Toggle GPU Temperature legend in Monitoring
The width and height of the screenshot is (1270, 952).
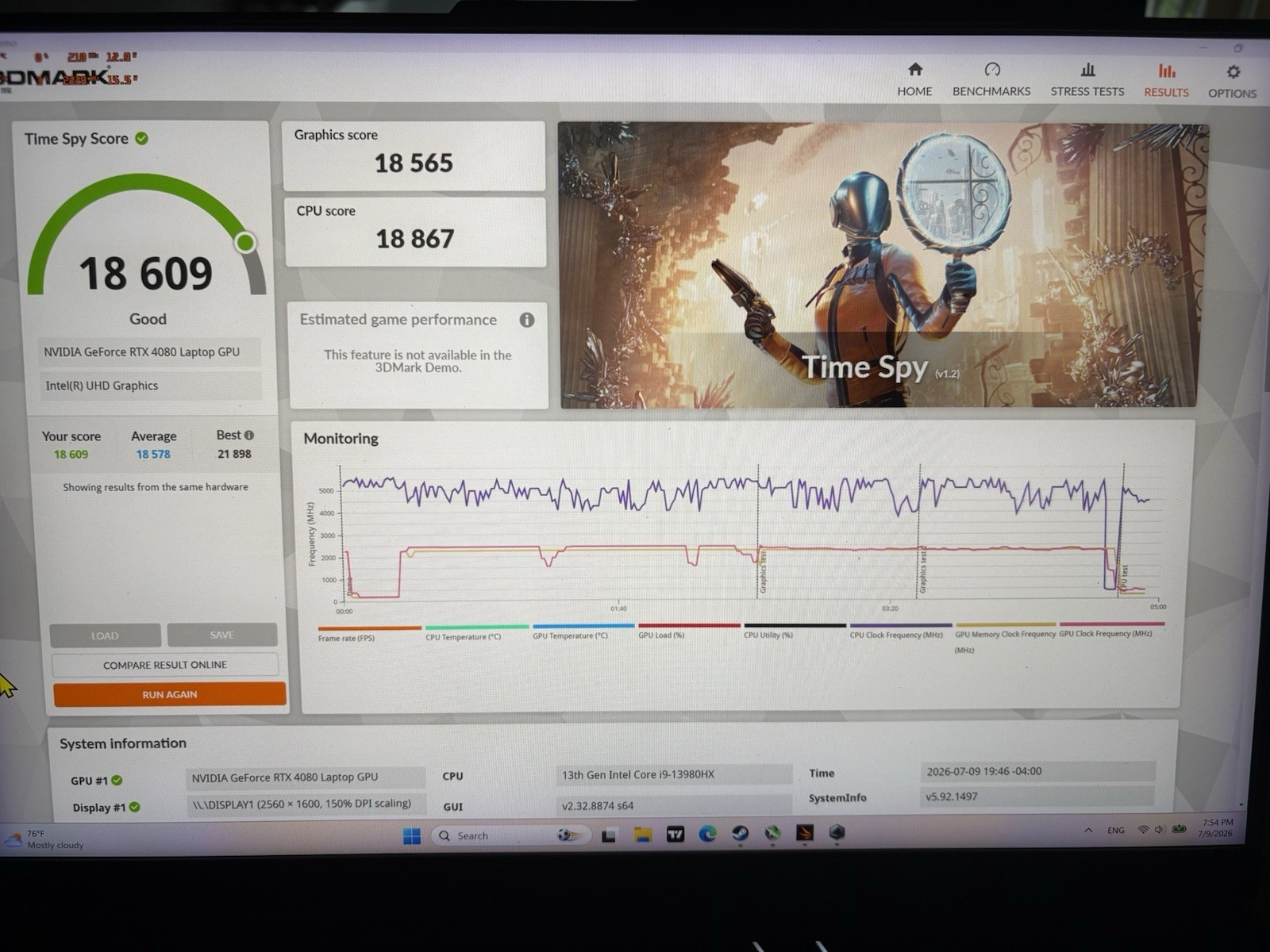coord(583,631)
